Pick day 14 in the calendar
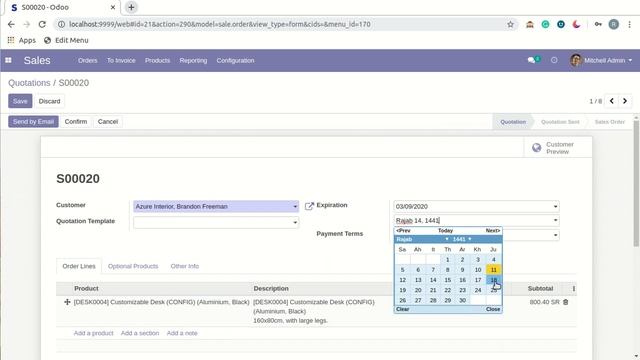 tap(433, 280)
